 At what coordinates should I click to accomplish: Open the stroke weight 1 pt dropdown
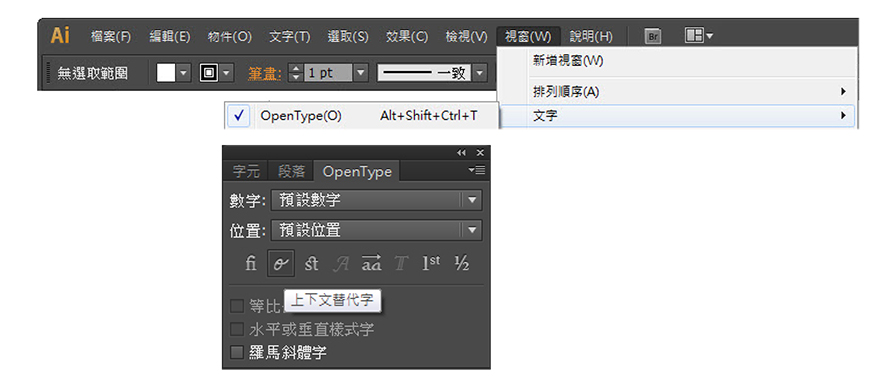[361, 73]
